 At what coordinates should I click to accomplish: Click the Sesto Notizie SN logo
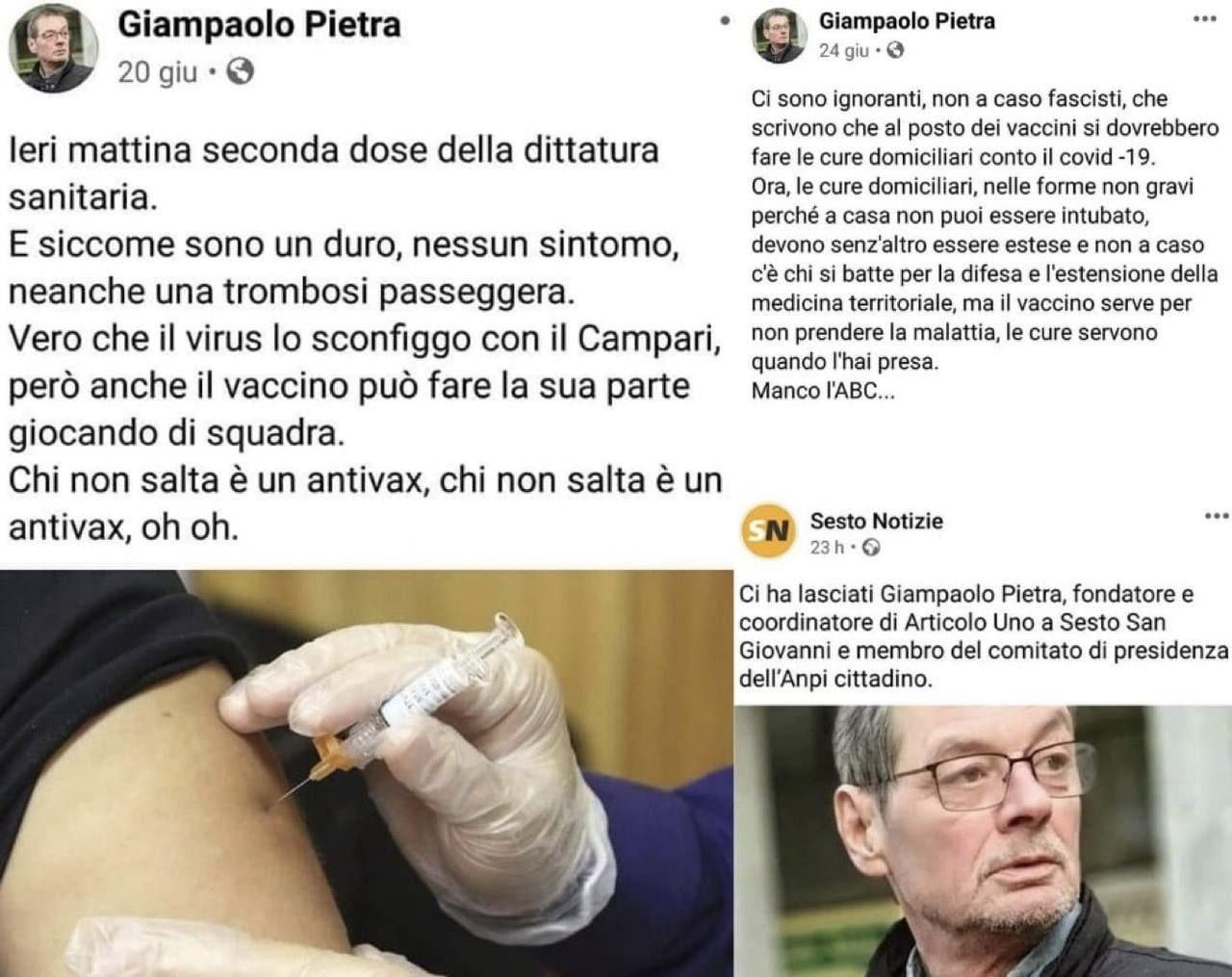click(x=767, y=530)
